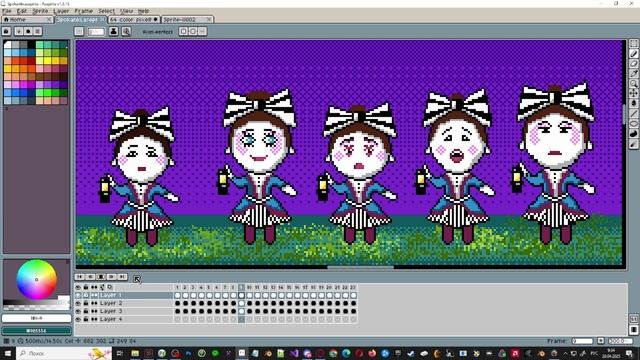Click the palette lock button

pyautogui.click(x=6, y=31)
